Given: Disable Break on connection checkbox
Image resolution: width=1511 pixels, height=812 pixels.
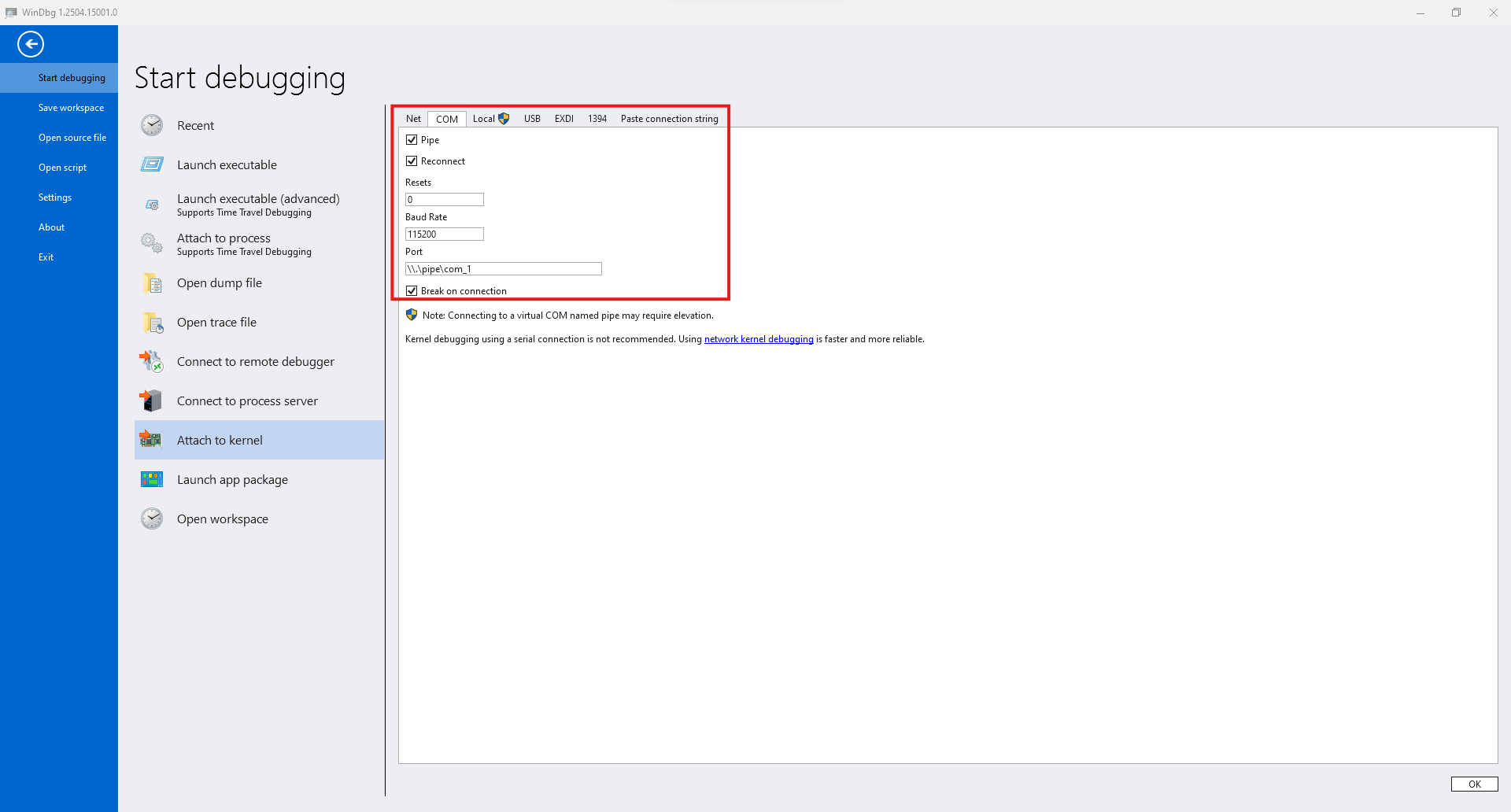Looking at the screenshot, I should tap(412, 291).
